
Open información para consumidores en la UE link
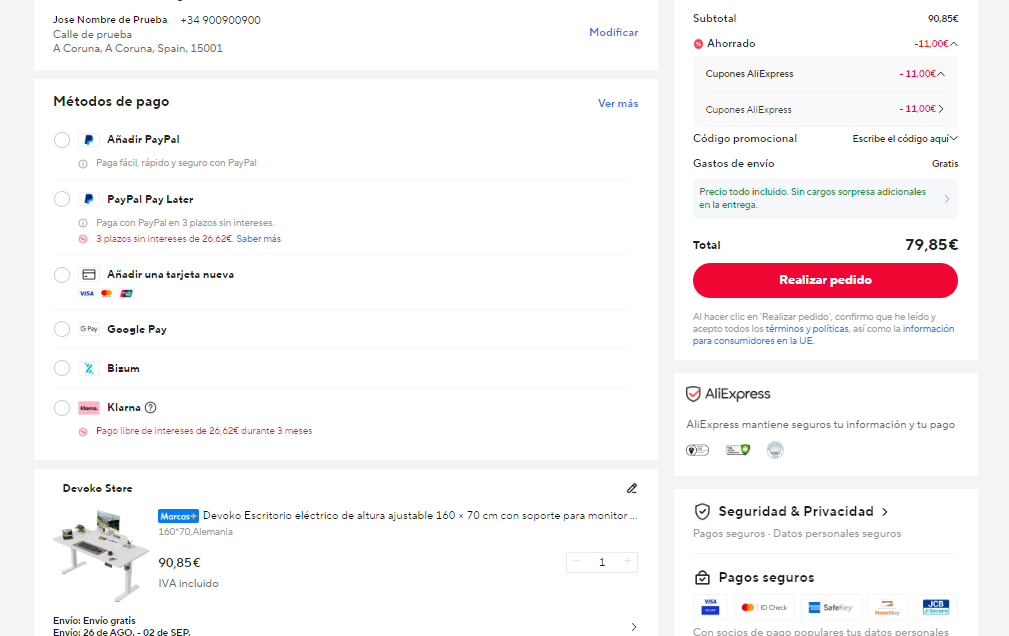point(823,335)
